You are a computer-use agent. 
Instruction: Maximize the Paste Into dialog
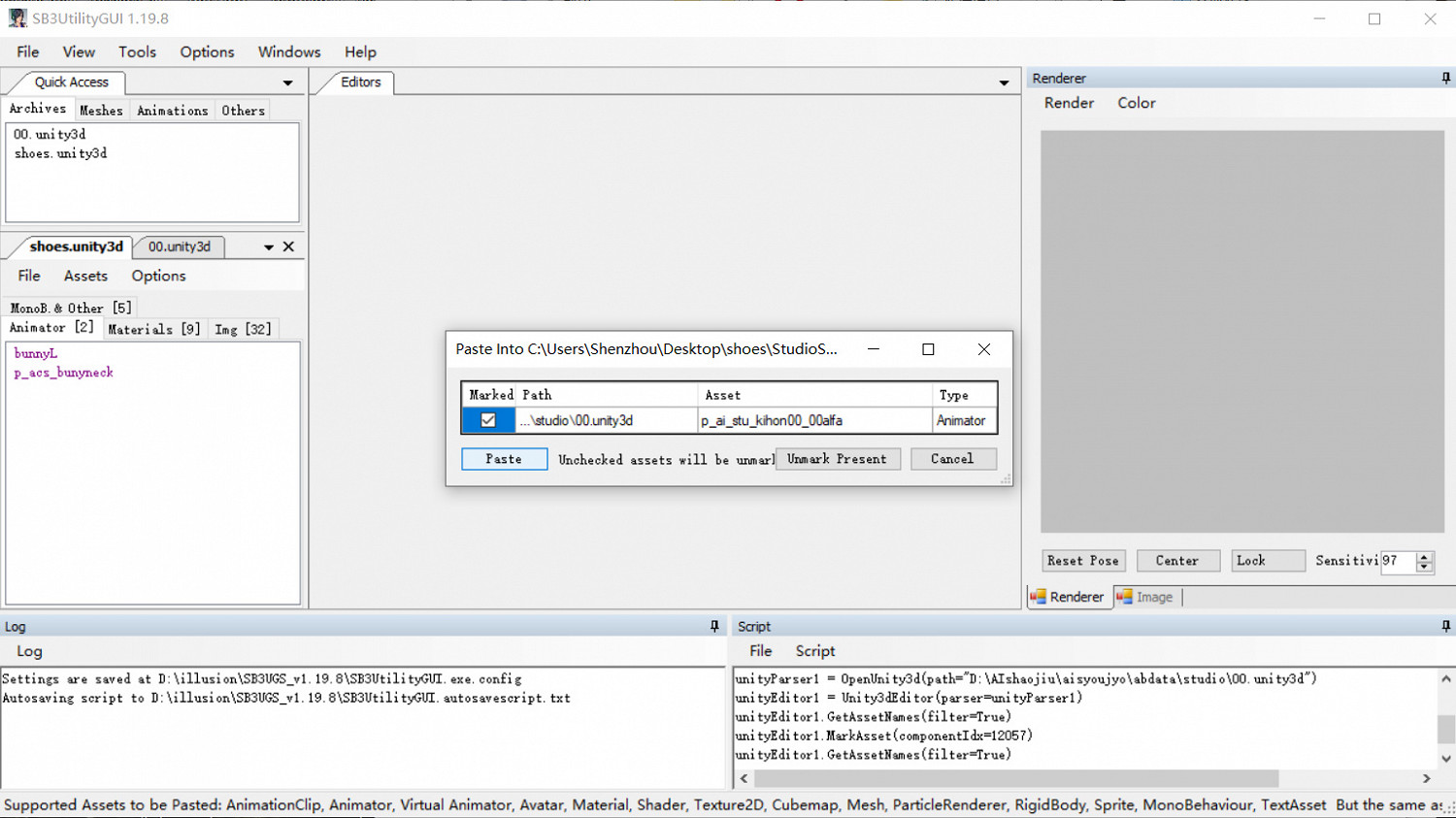[928, 349]
